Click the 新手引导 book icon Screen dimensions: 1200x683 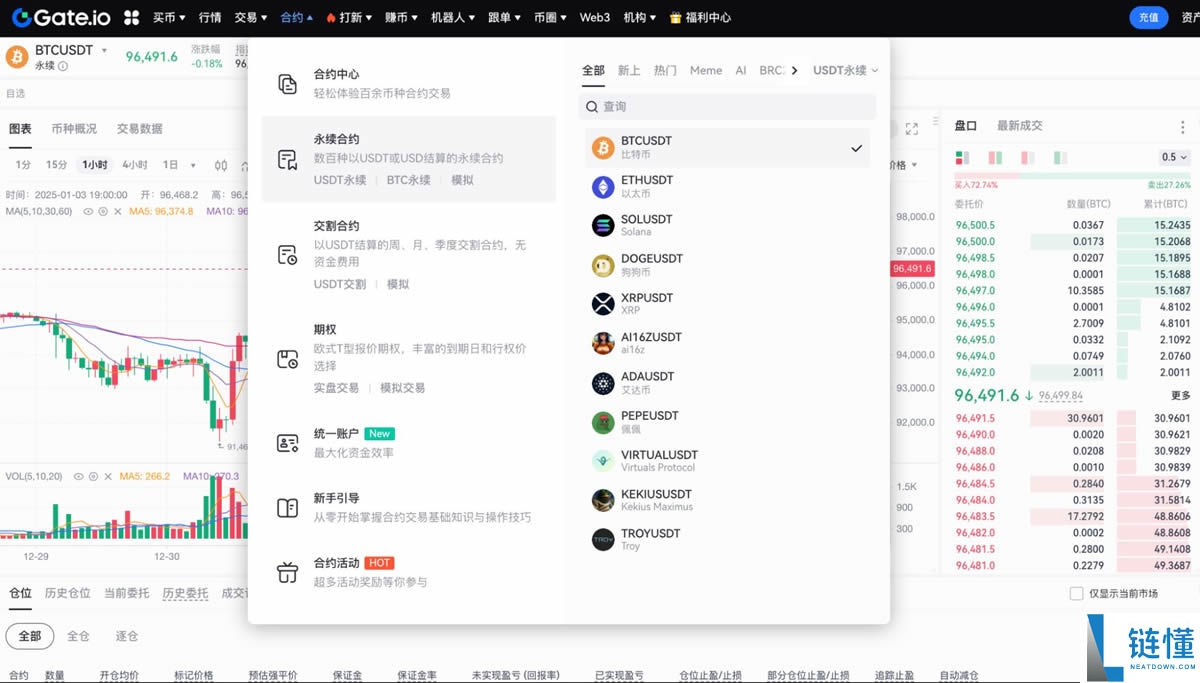[287, 508]
